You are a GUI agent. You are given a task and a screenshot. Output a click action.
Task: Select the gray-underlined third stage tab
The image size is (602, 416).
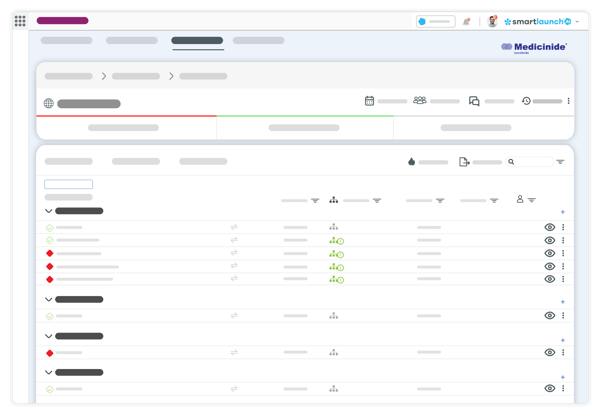click(484, 127)
